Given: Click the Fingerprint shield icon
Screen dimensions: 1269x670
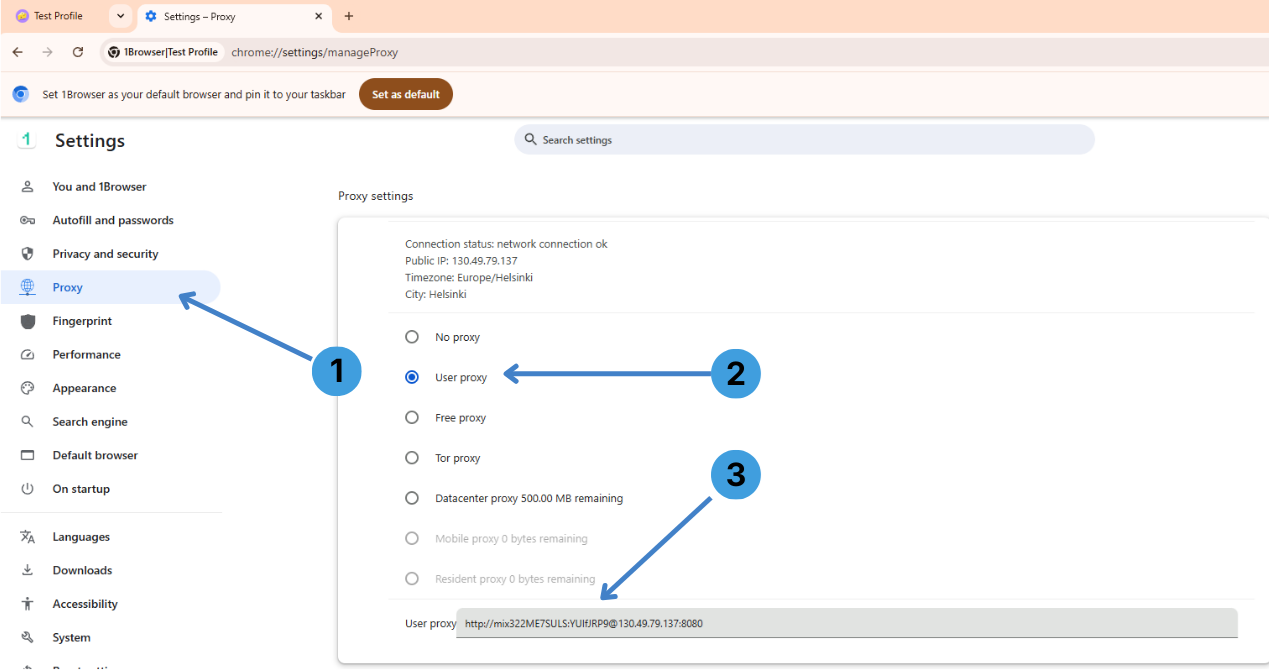Looking at the screenshot, I should pyautogui.click(x=28, y=321).
